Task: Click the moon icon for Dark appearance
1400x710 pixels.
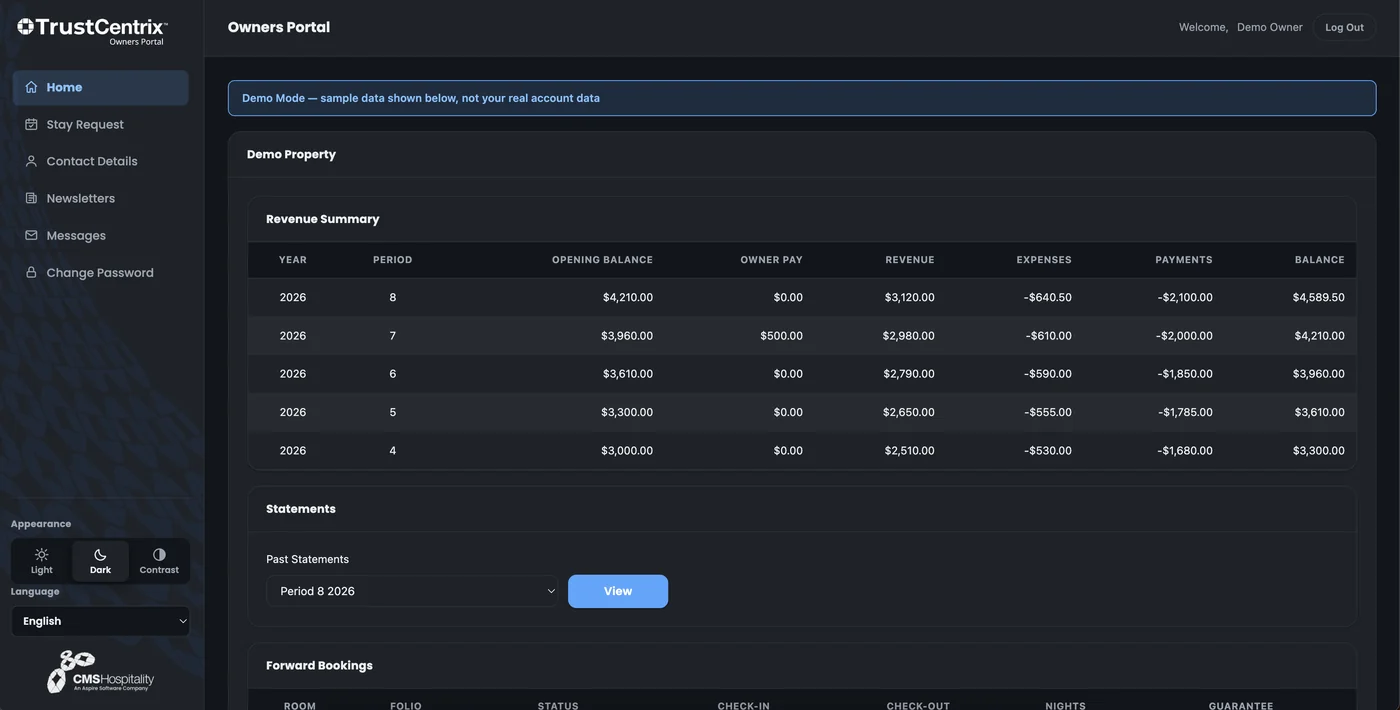Action: (100, 554)
